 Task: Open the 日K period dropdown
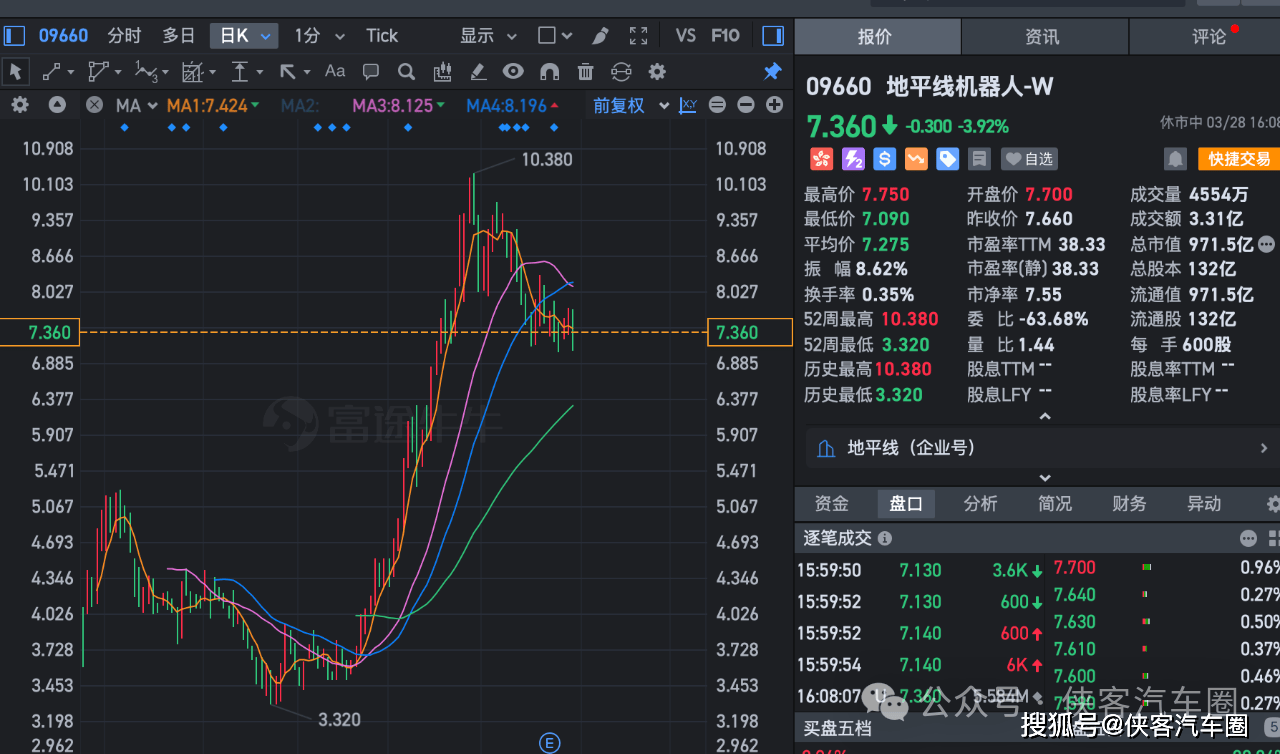pos(244,36)
